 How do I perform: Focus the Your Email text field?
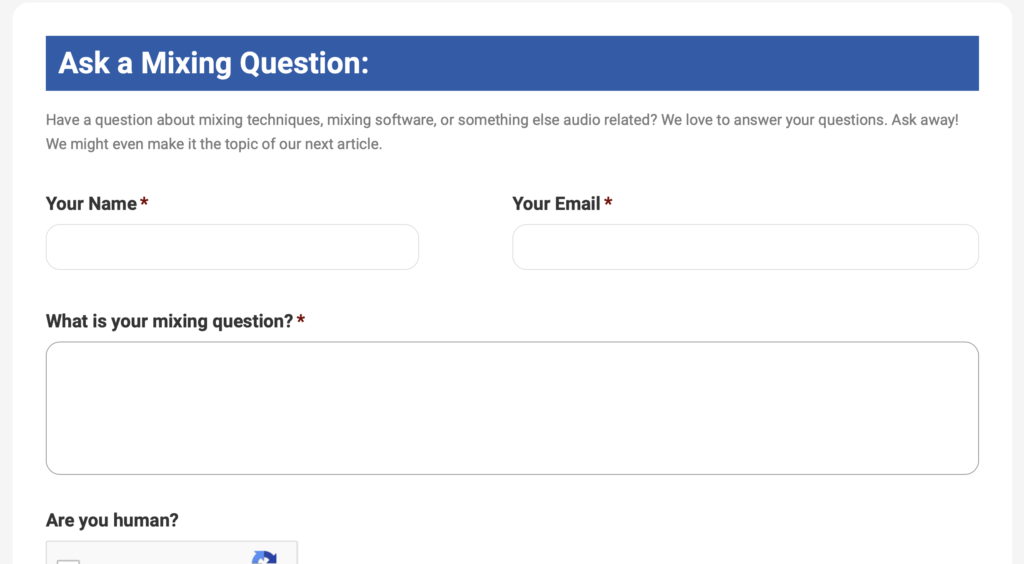coord(745,247)
